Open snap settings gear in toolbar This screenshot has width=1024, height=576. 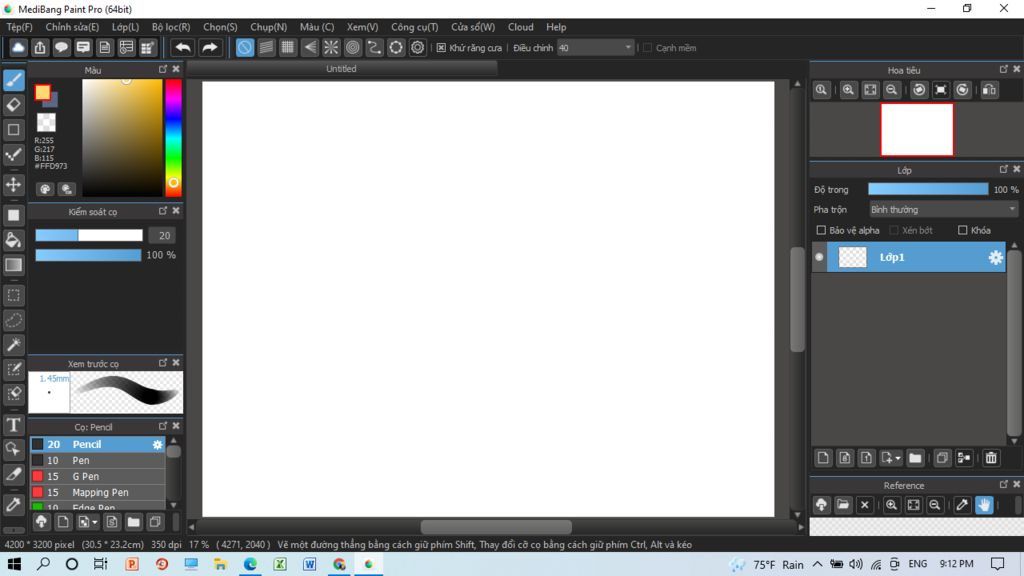pos(417,48)
